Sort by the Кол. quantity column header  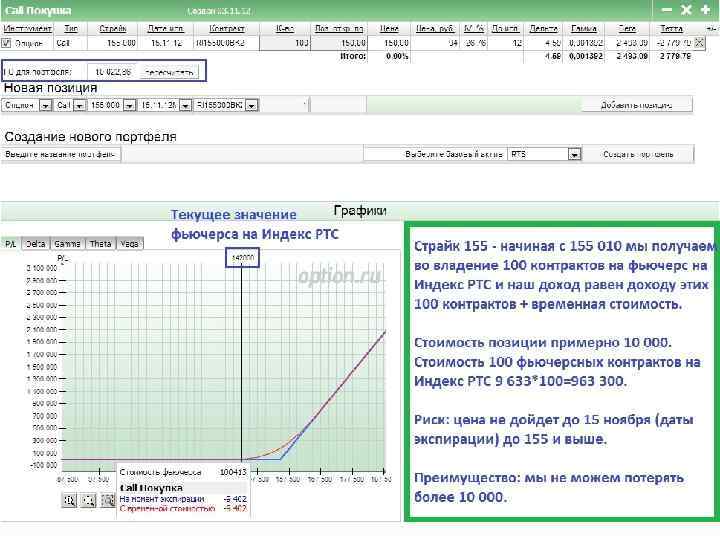coord(285,28)
